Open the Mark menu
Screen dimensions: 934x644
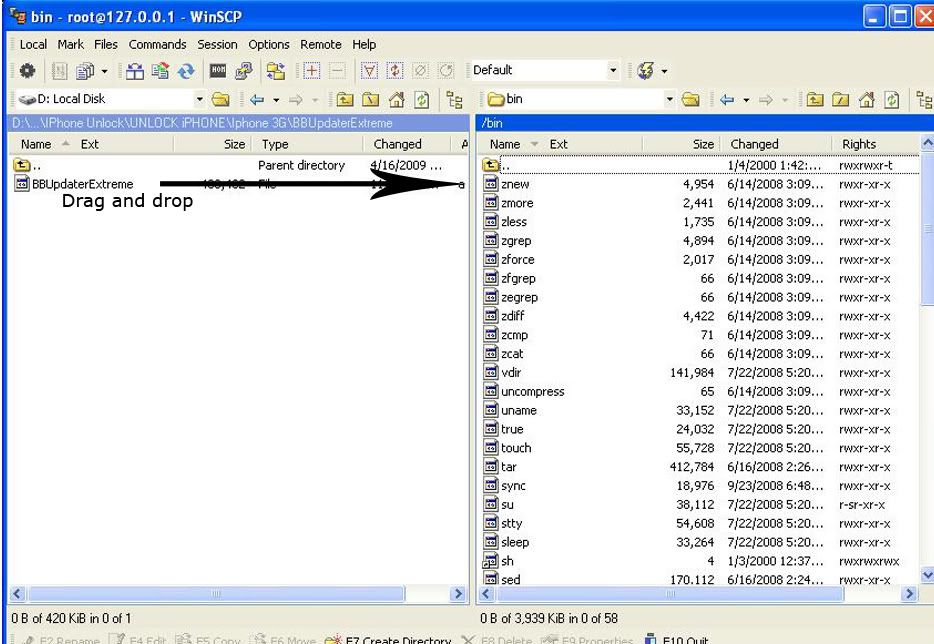(x=70, y=45)
